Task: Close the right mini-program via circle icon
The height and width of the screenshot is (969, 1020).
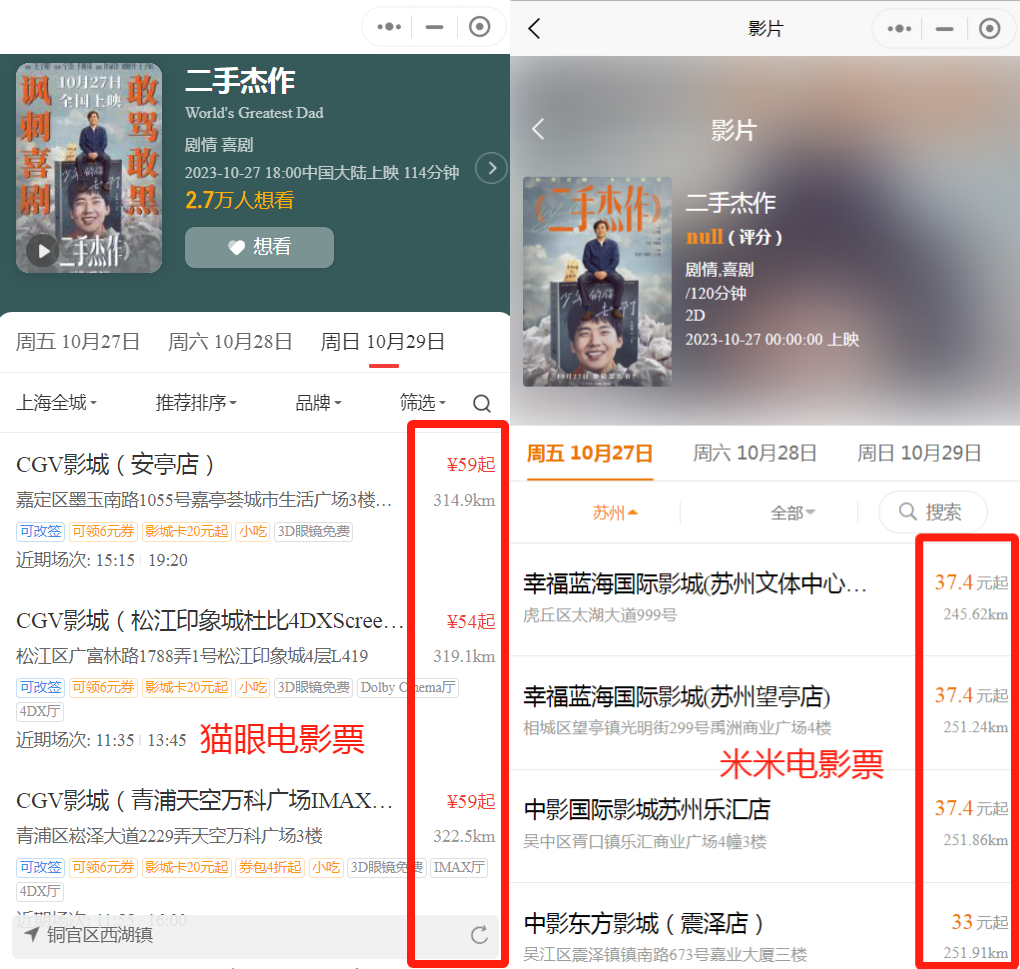Action: click(x=989, y=29)
